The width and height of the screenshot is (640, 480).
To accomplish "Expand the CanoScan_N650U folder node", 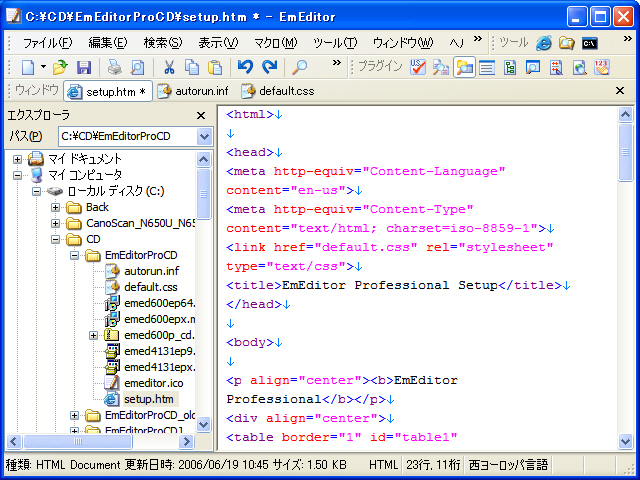I will (55, 223).
